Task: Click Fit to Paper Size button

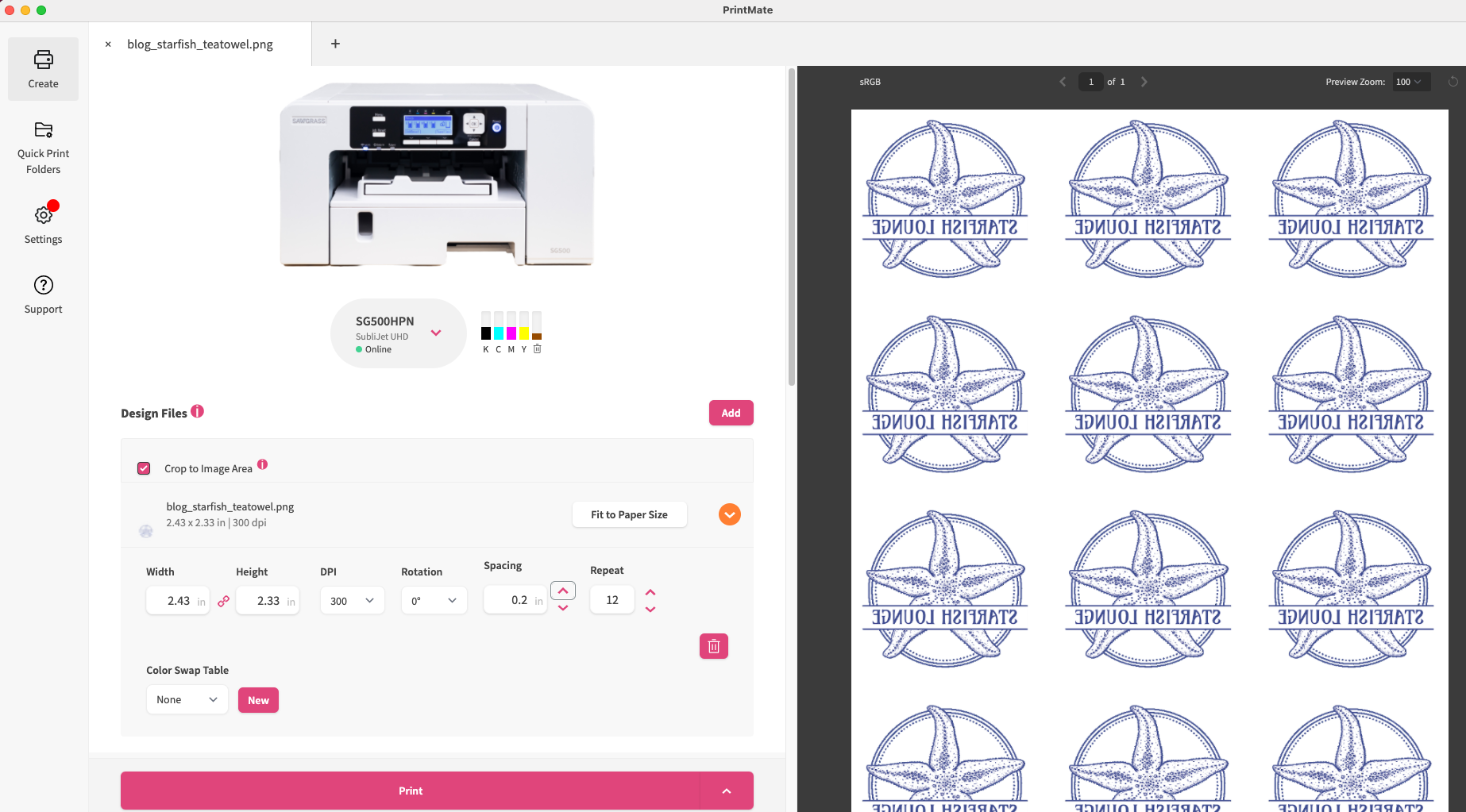Action: [x=629, y=514]
